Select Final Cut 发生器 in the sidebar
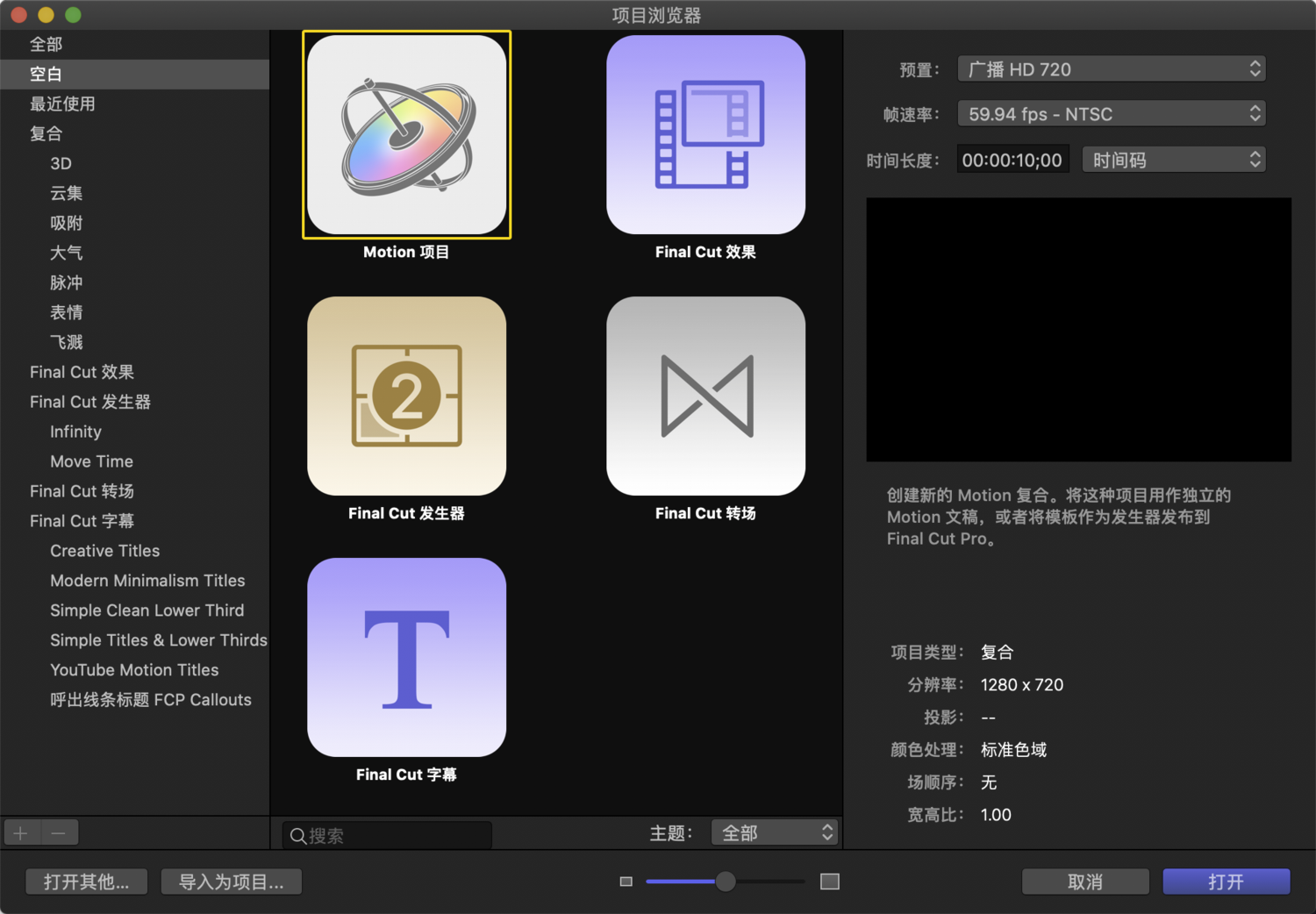The image size is (1316, 914). click(134, 403)
